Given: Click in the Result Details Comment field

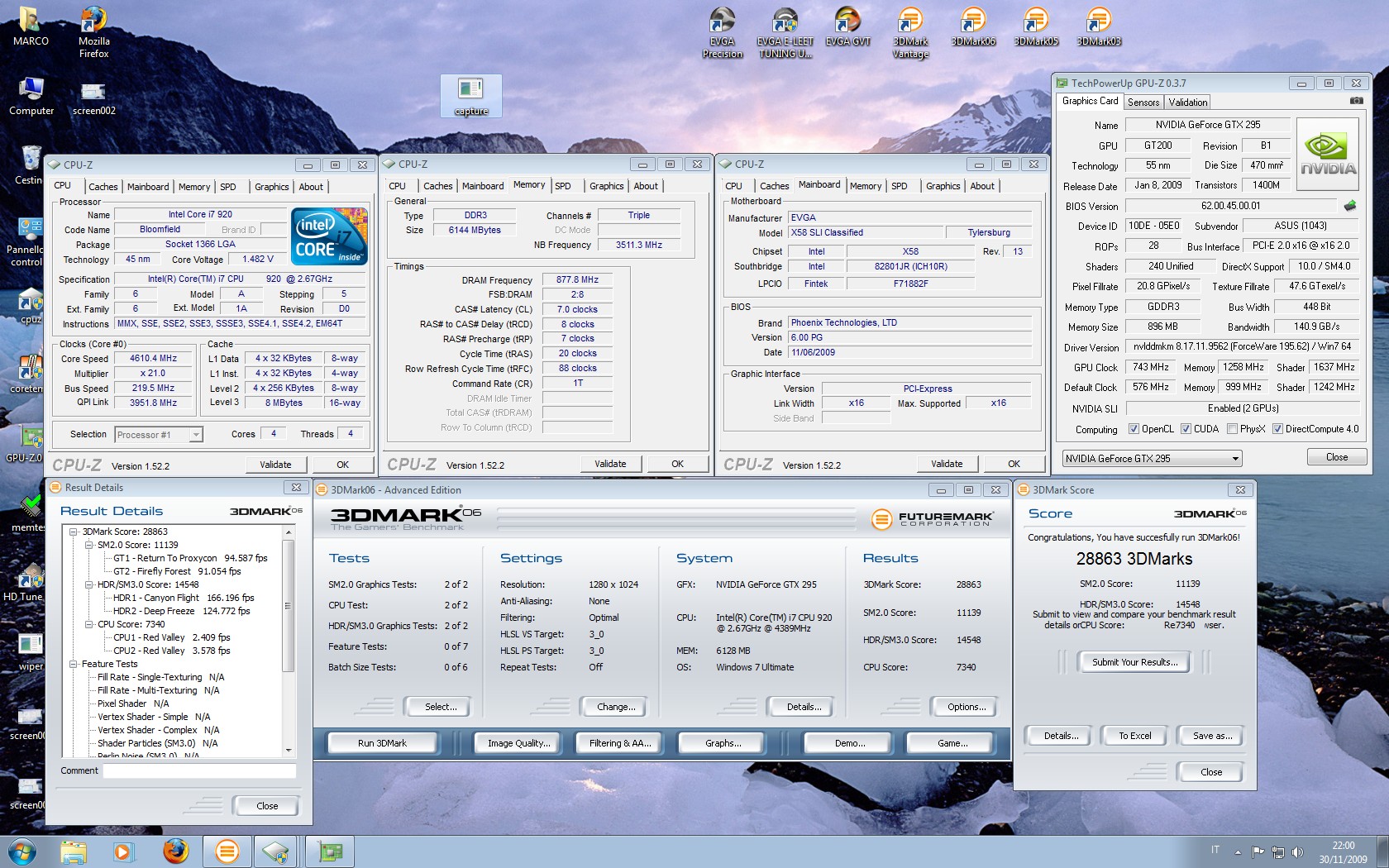Looking at the screenshot, I should point(199,770).
